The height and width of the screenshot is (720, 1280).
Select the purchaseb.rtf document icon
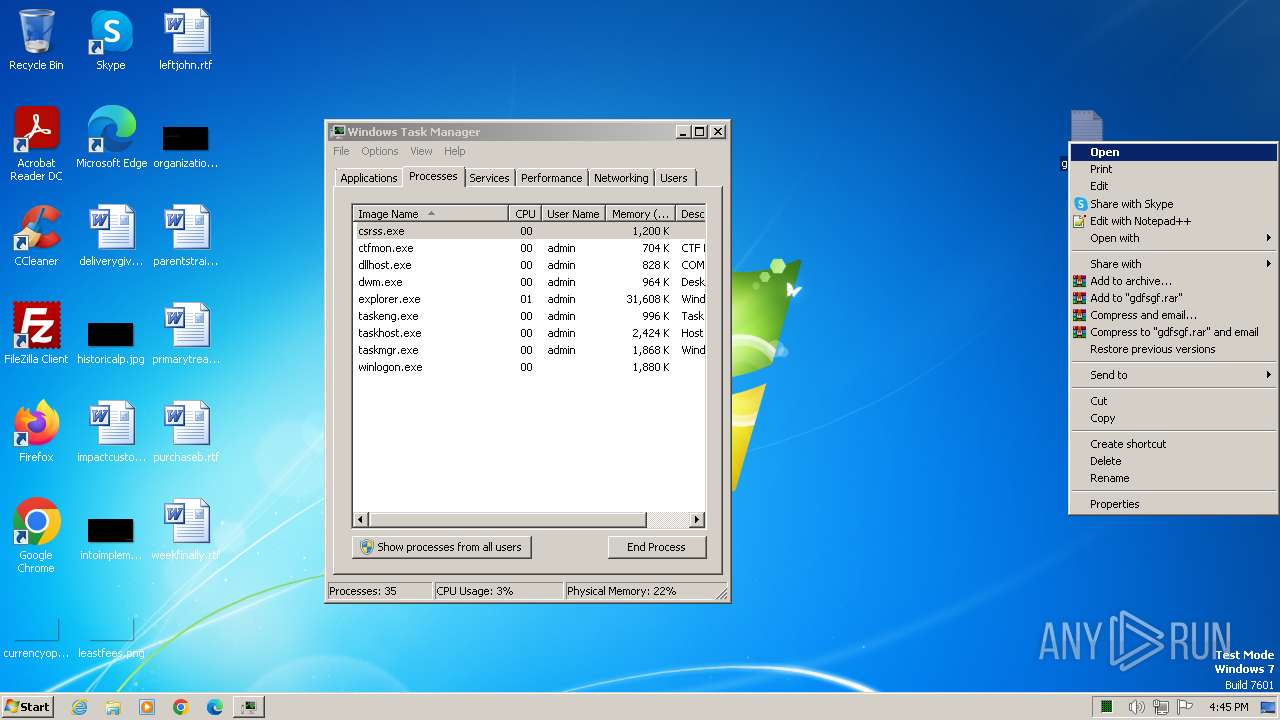[186, 432]
